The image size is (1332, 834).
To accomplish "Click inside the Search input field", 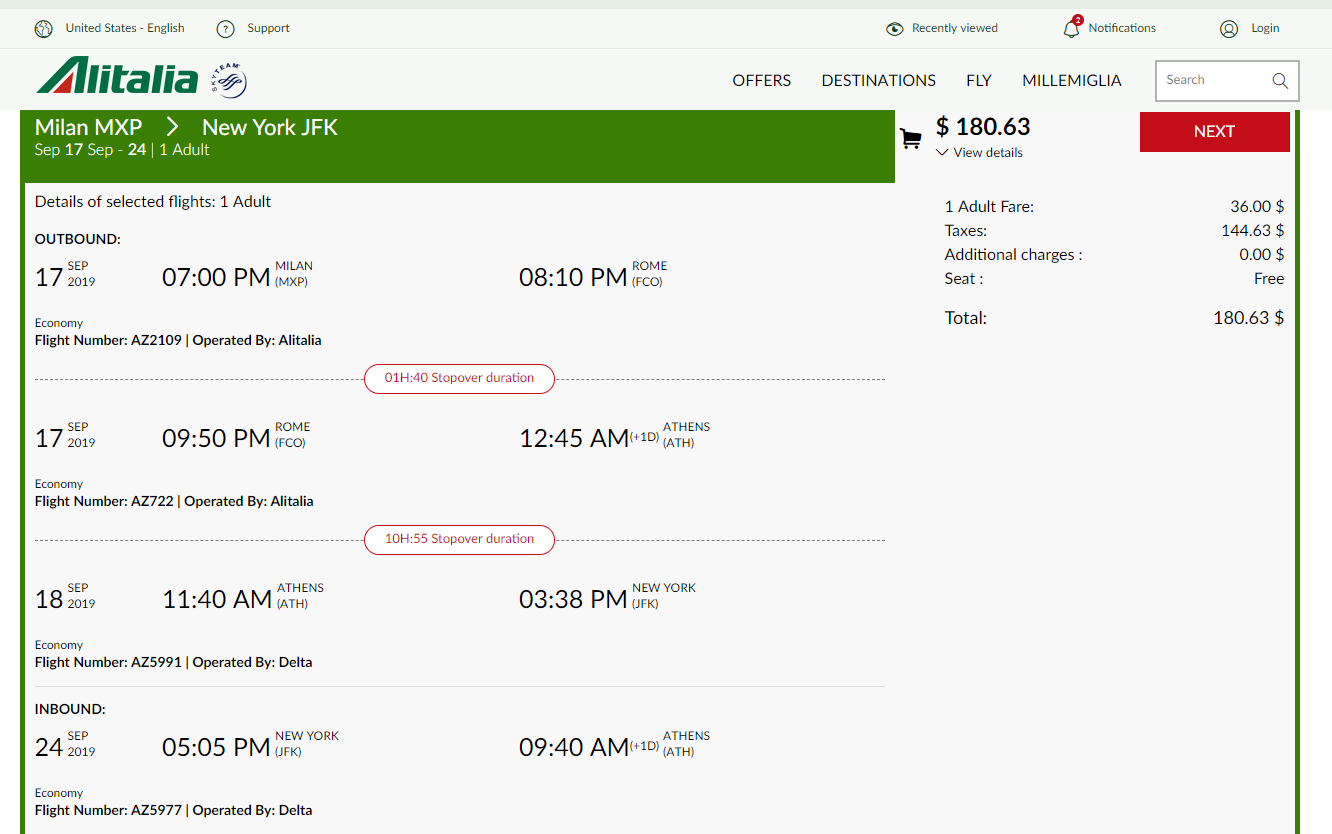I will tap(1212, 81).
